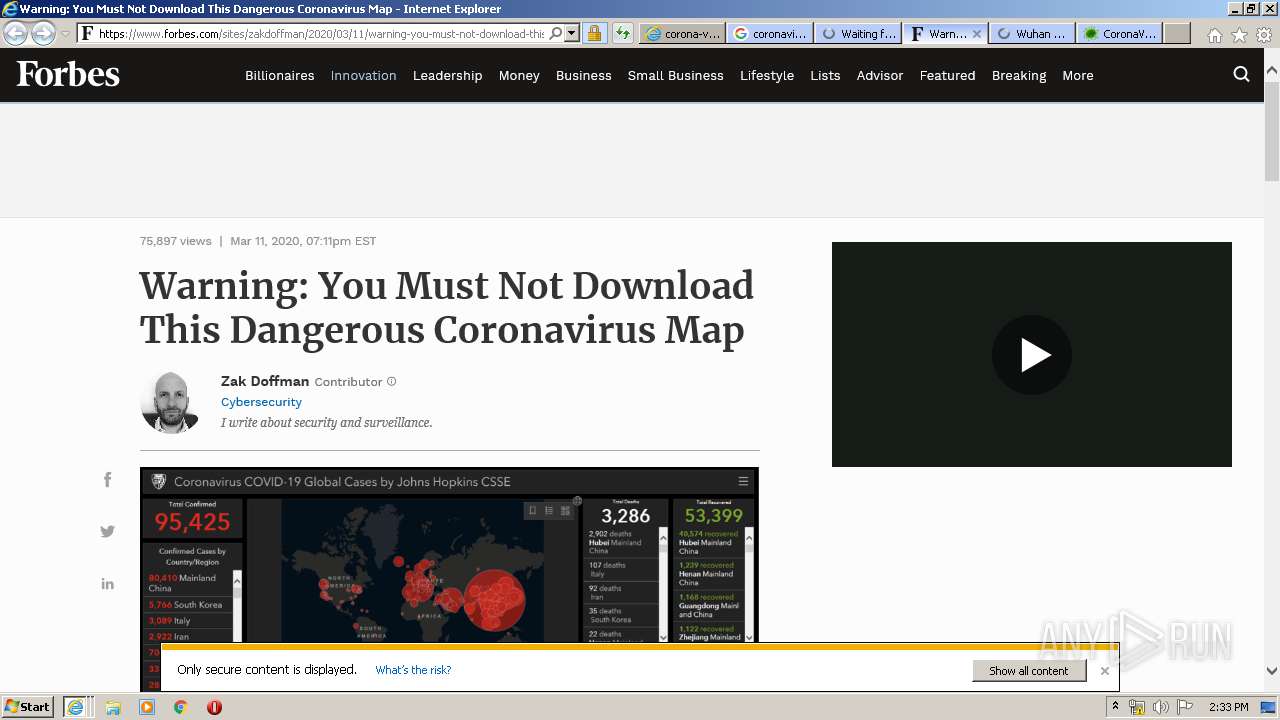
Task: Open Favorites with the star icon
Action: (x=1239, y=34)
